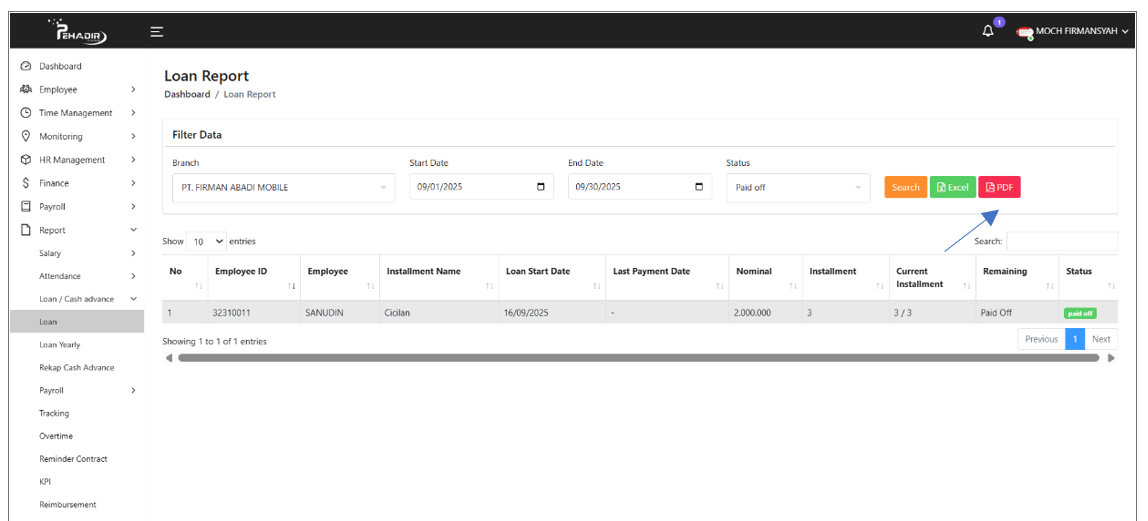Open Dashboard via its gauge icon
This screenshot has width=1148, height=521.
pos(26,66)
